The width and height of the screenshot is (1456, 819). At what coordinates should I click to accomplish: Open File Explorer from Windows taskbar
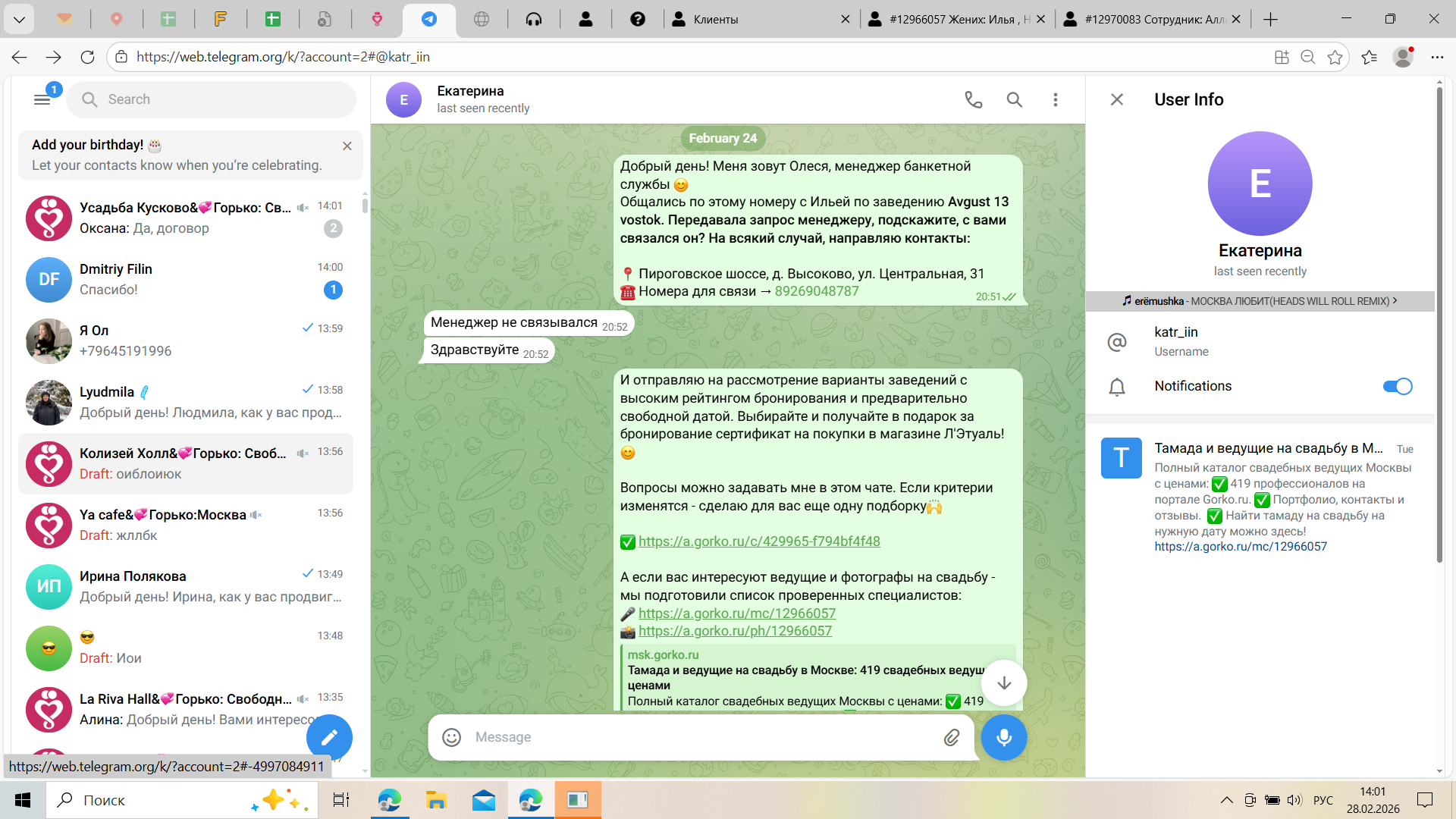[436, 800]
